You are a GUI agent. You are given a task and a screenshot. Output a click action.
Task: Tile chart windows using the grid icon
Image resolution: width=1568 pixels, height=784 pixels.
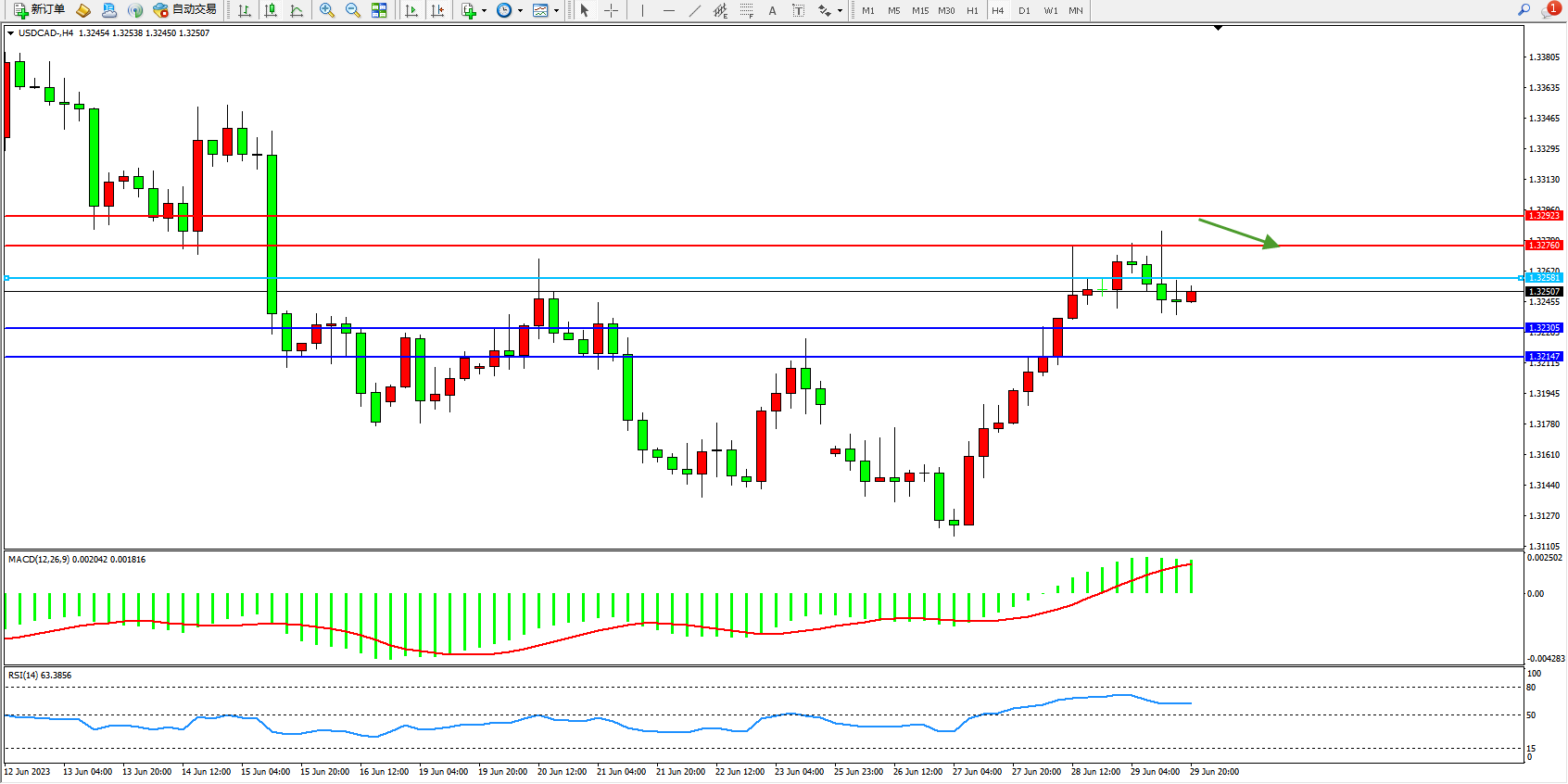click(379, 10)
